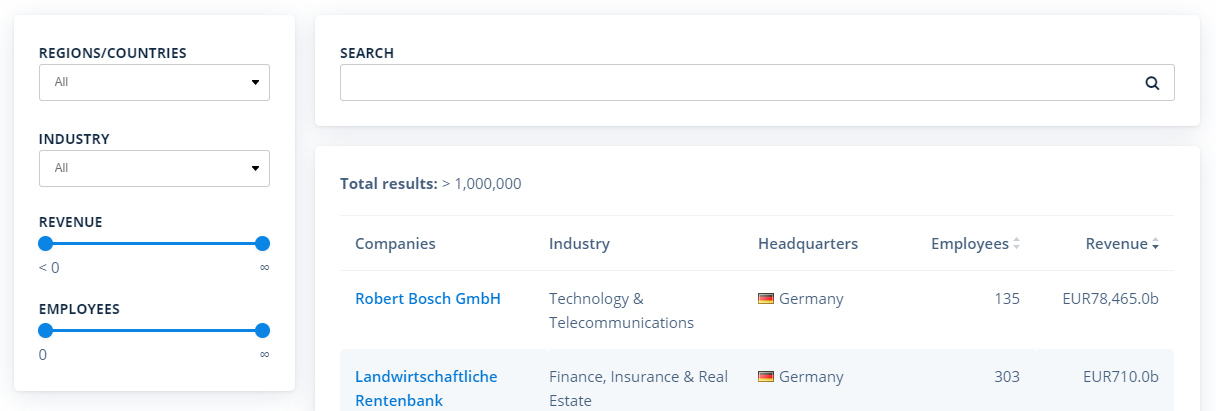Open the Landwirtschaftliche Rentenbank link
The image size is (1216, 411).
pos(426,389)
